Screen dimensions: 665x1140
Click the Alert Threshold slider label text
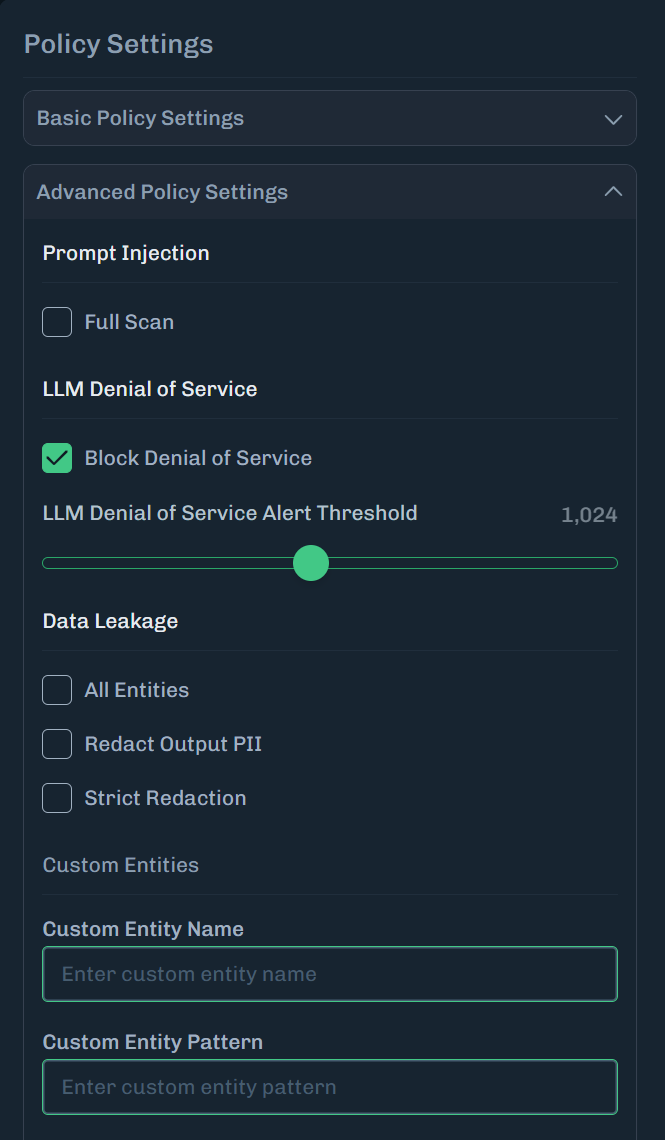pos(230,513)
